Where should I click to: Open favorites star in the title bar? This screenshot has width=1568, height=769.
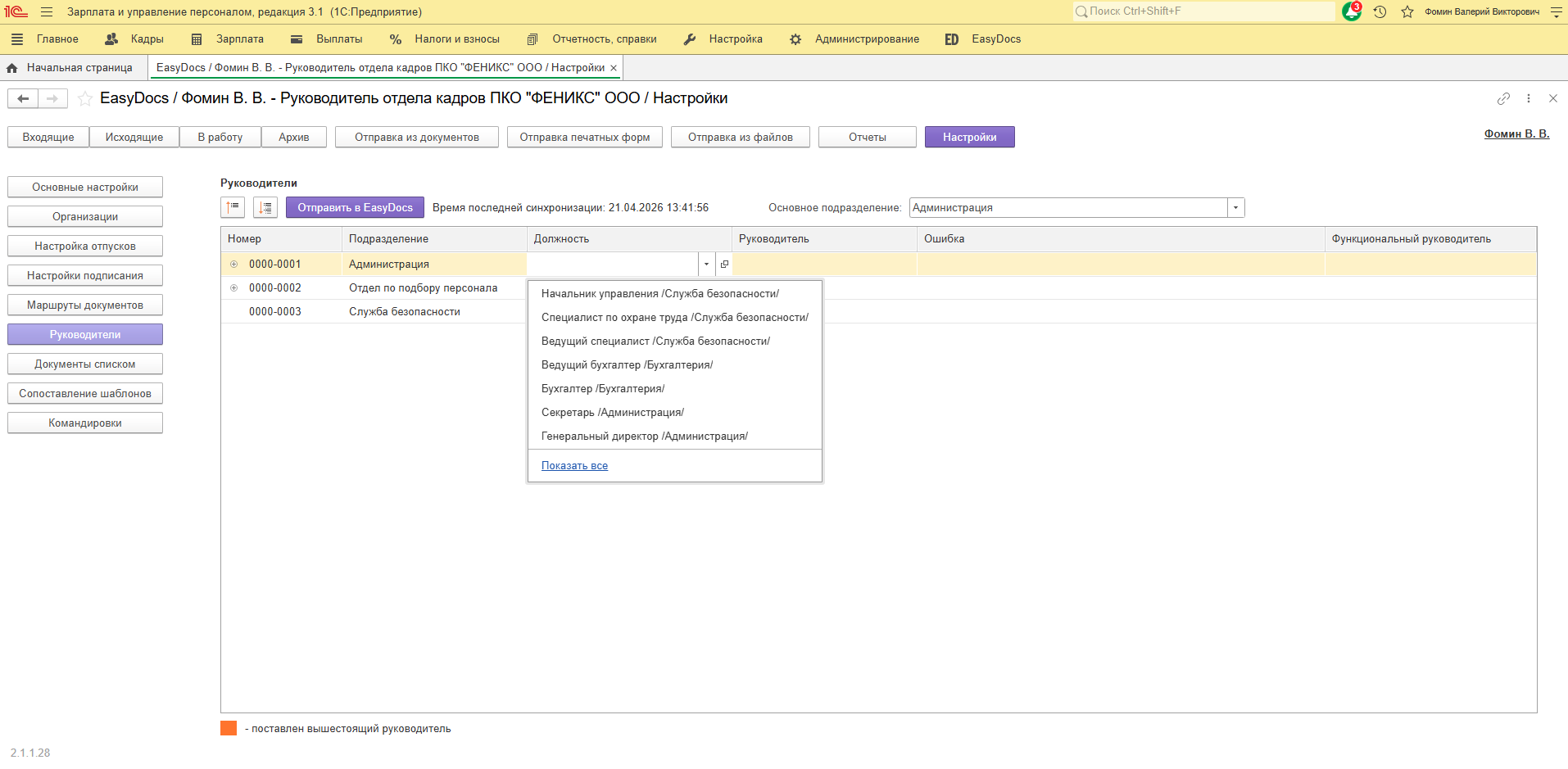click(x=1407, y=12)
